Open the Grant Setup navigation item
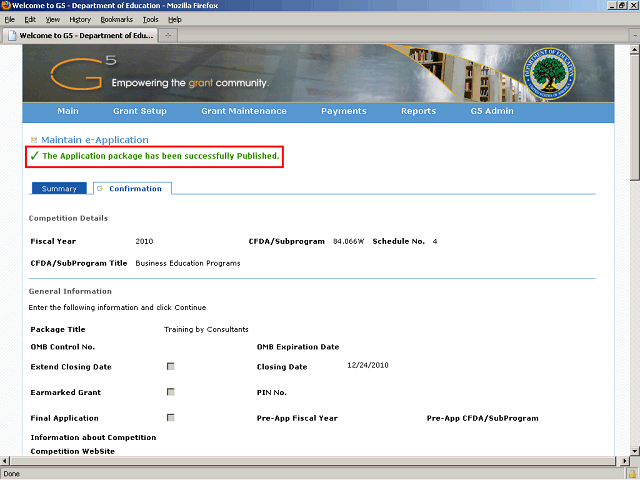The image size is (640, 480). 140,111
